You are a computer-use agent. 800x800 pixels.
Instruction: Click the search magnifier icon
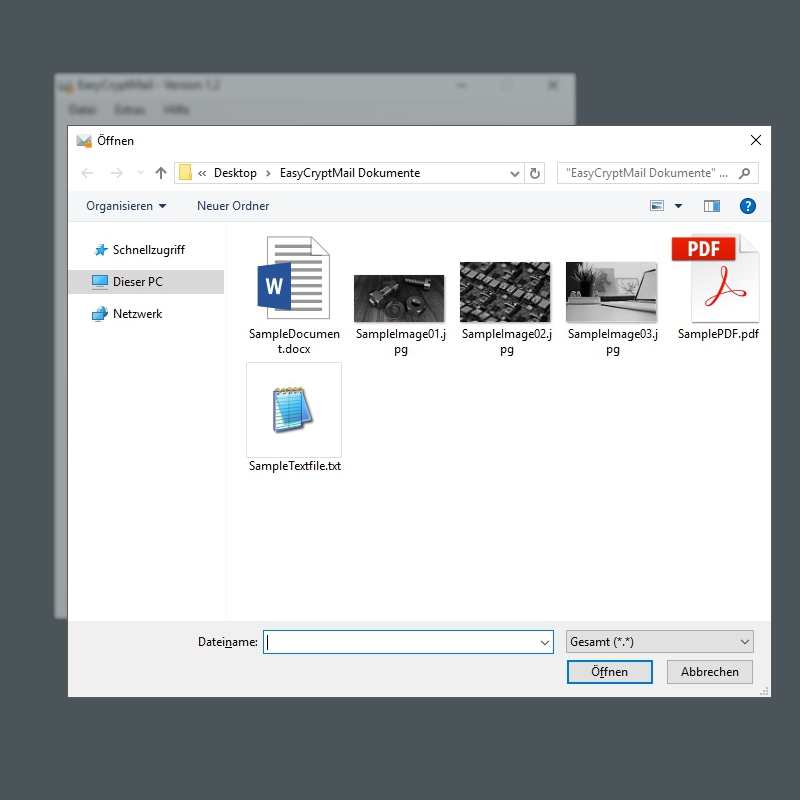[745, 173]
